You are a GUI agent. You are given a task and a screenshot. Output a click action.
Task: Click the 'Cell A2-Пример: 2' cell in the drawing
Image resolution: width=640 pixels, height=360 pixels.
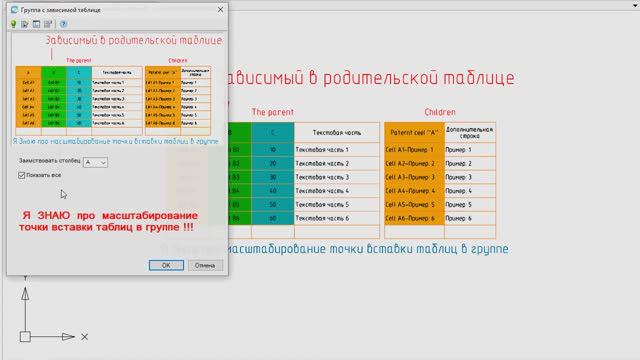(414, 163)
